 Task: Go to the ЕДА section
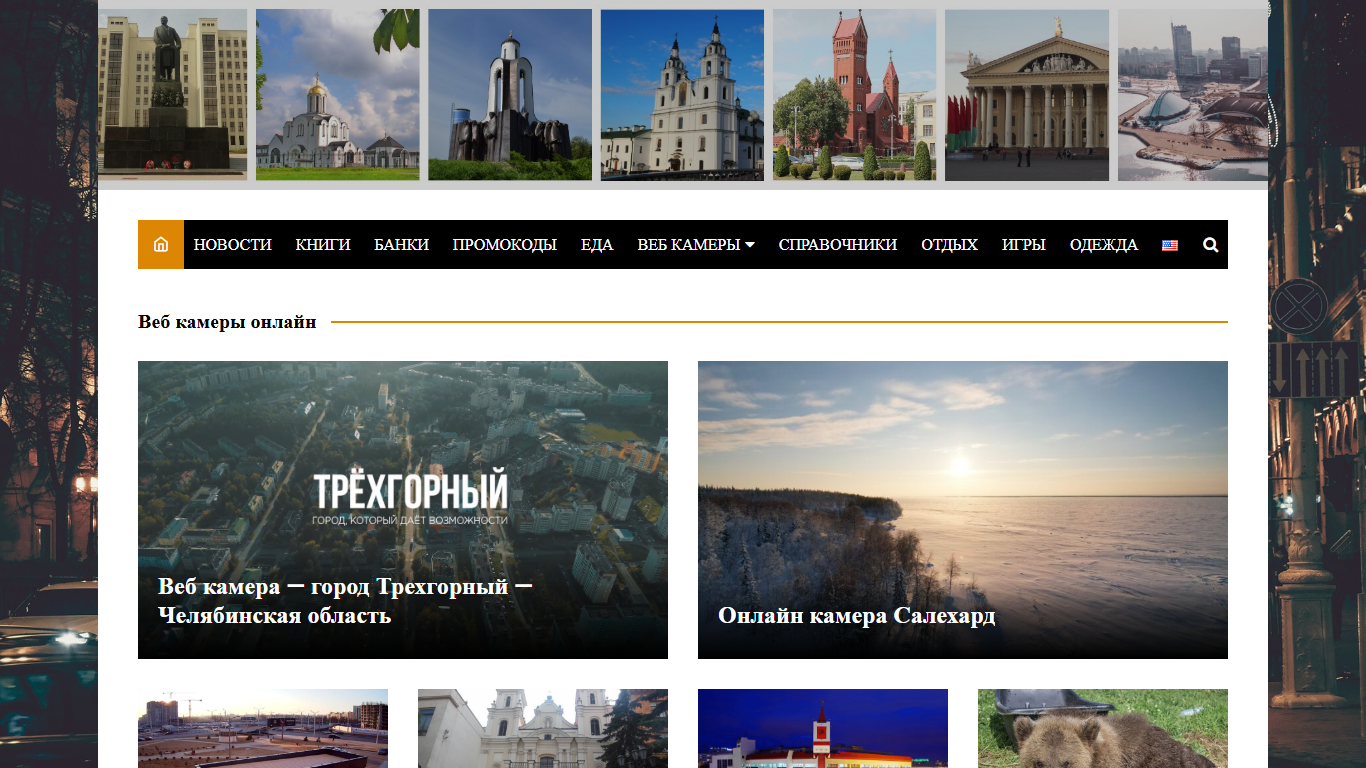(597, 245)
